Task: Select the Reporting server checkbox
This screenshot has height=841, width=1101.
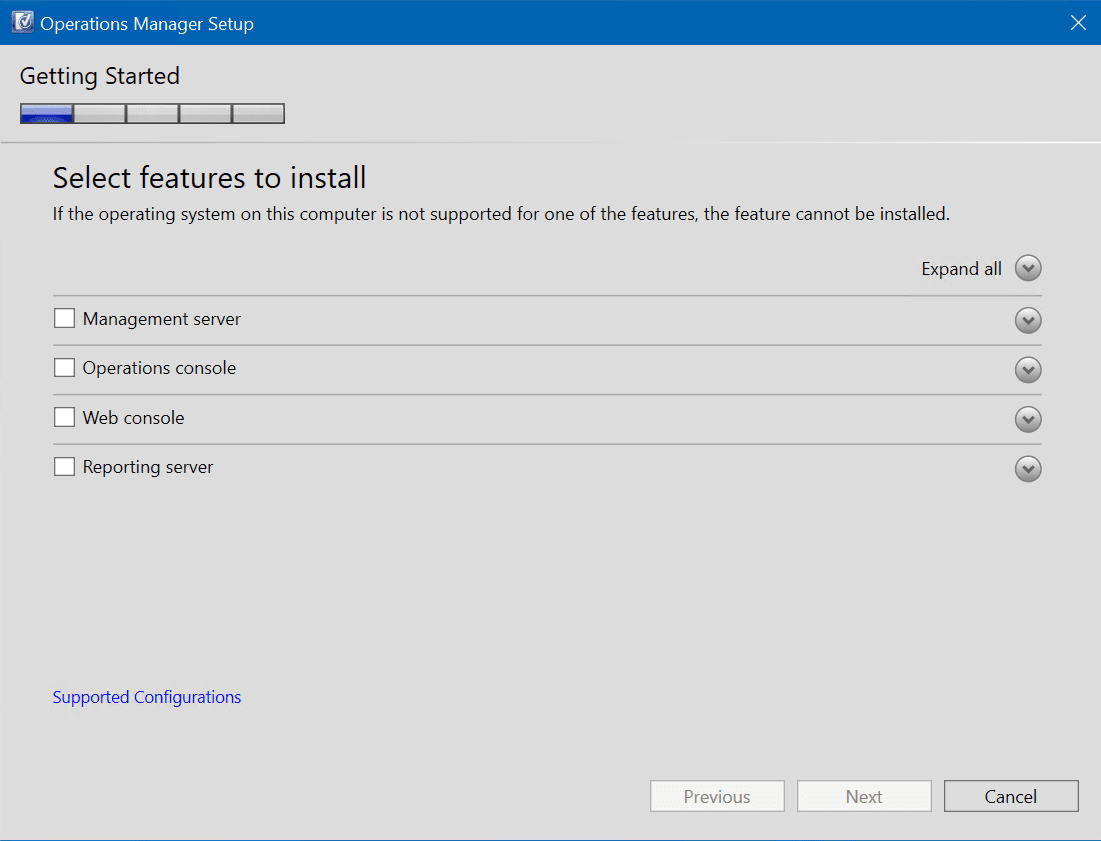Action: [64, 466]
